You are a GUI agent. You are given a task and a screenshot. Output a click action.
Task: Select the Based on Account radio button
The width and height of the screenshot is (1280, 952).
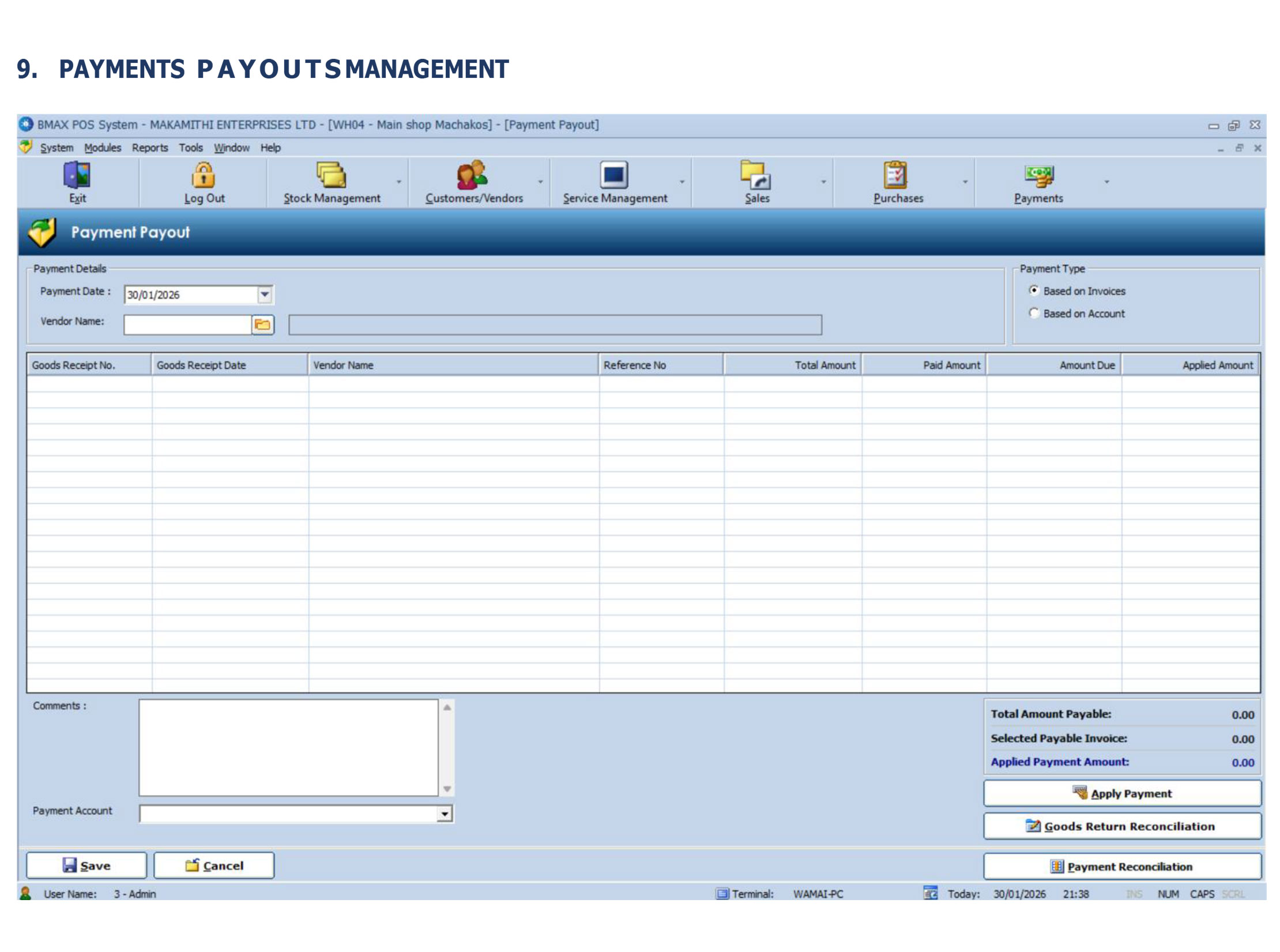[x=1034, y=313]
